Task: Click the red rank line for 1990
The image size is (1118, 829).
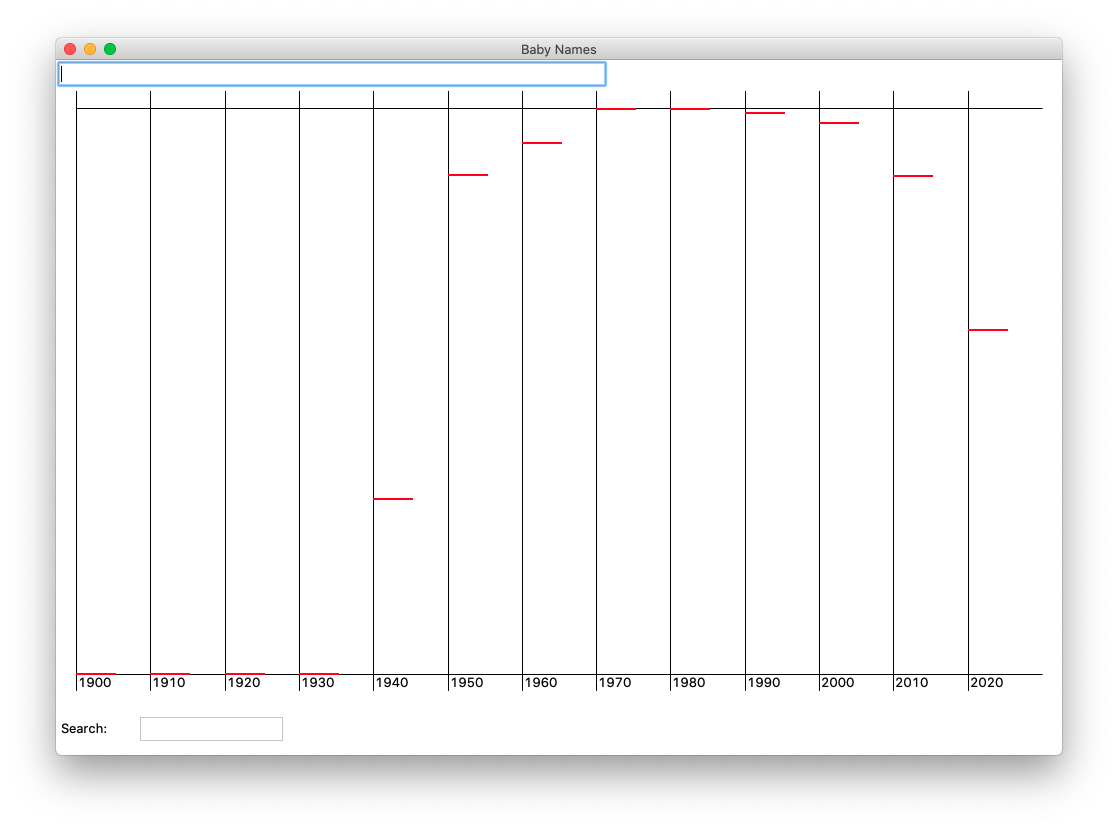Action: pos(765,113)
